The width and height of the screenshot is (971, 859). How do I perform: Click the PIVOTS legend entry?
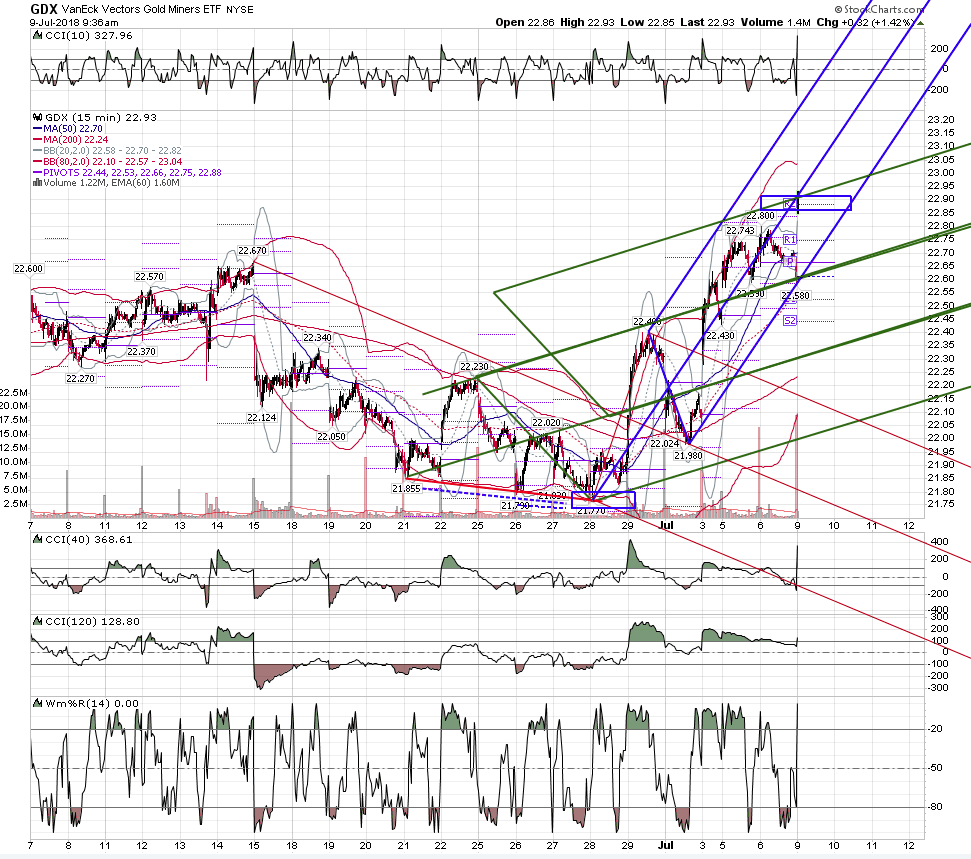click(x=132, y=173)
